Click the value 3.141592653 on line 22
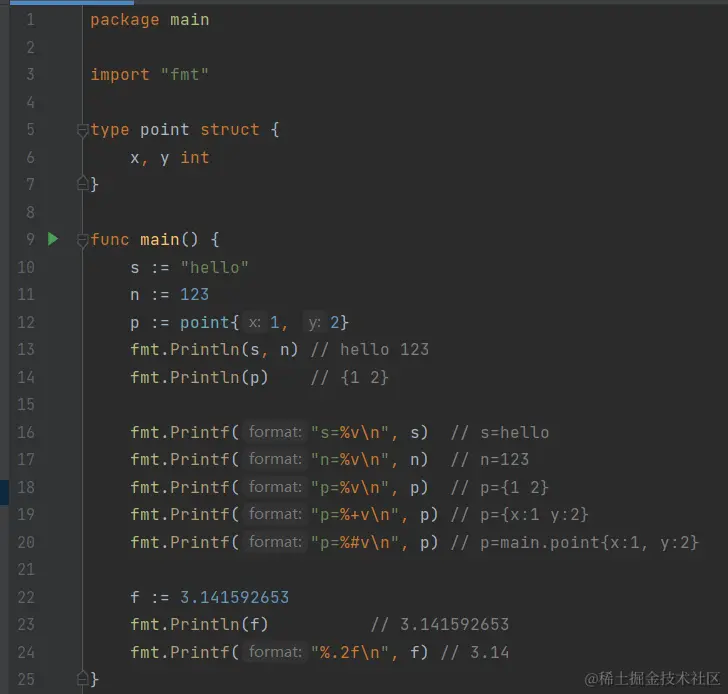 (234, 597)
